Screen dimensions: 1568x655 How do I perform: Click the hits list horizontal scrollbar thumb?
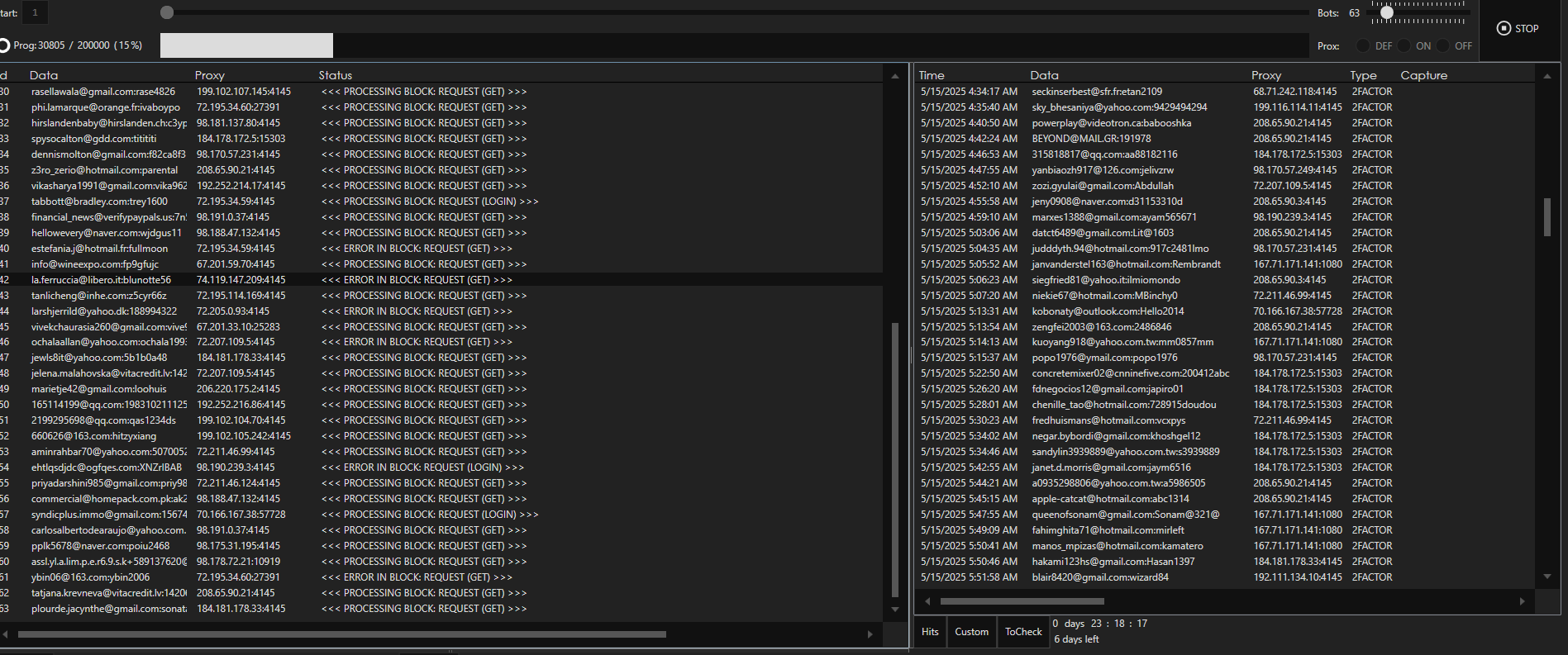click(x=1022, y=601)
